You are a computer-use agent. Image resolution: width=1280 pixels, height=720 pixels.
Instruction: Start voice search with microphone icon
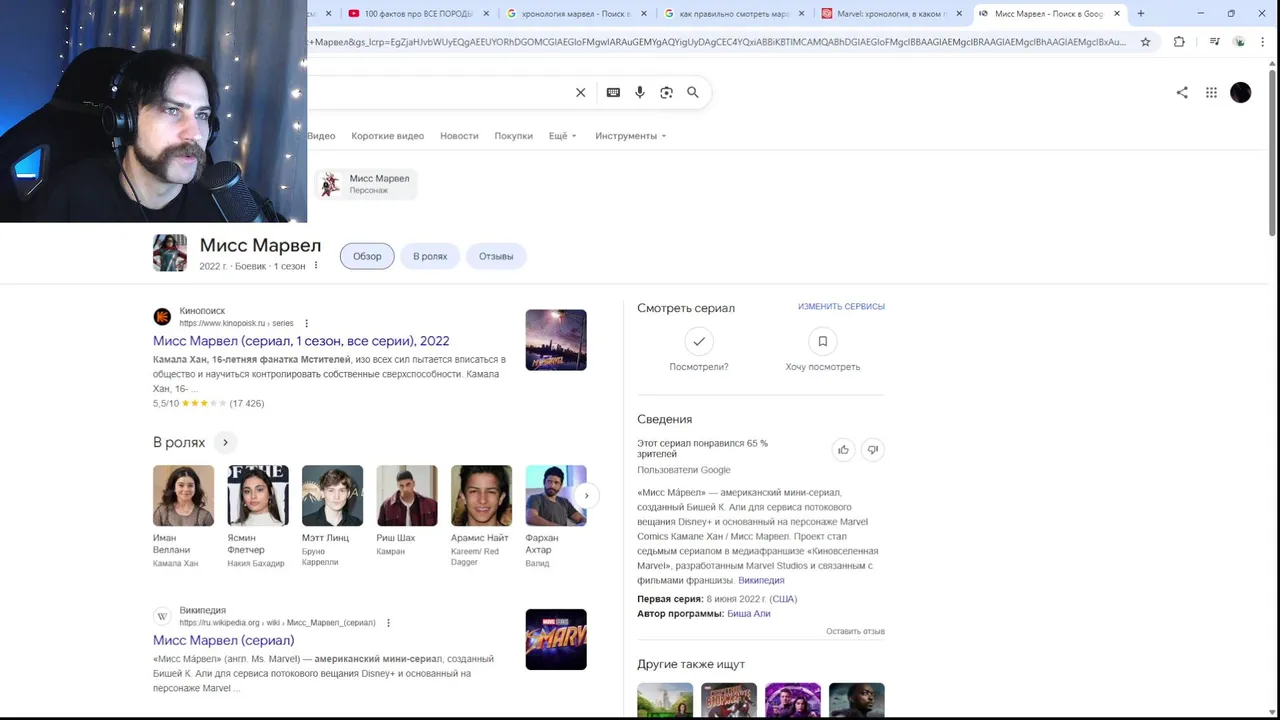(640, 92)
